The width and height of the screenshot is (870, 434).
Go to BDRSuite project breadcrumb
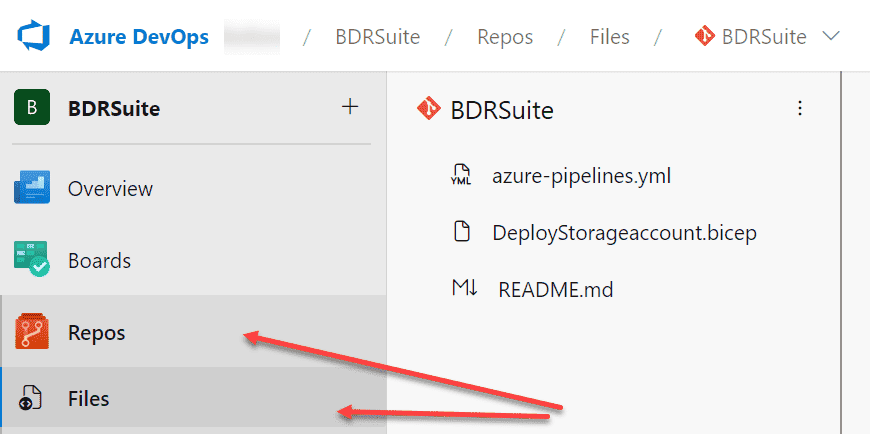click(x=377, y=37)
